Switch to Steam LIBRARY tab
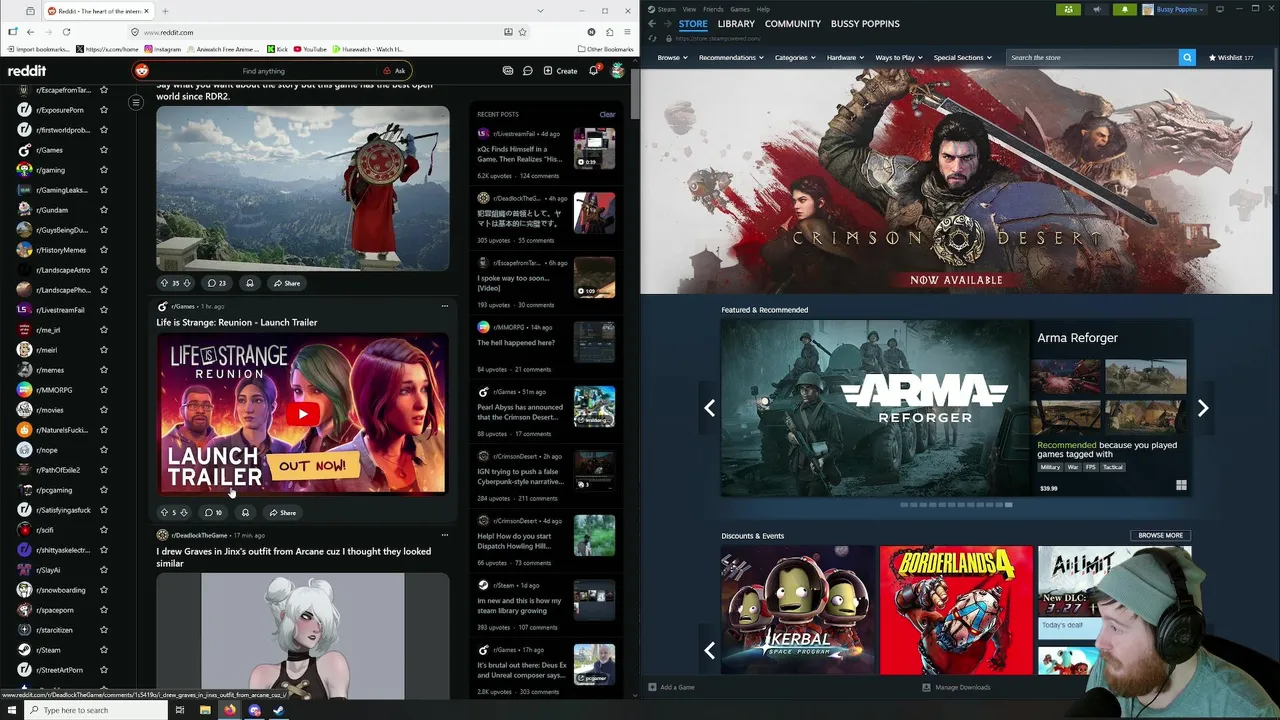The width and height of the screenshot is (1280, 720). coord(736,23)
